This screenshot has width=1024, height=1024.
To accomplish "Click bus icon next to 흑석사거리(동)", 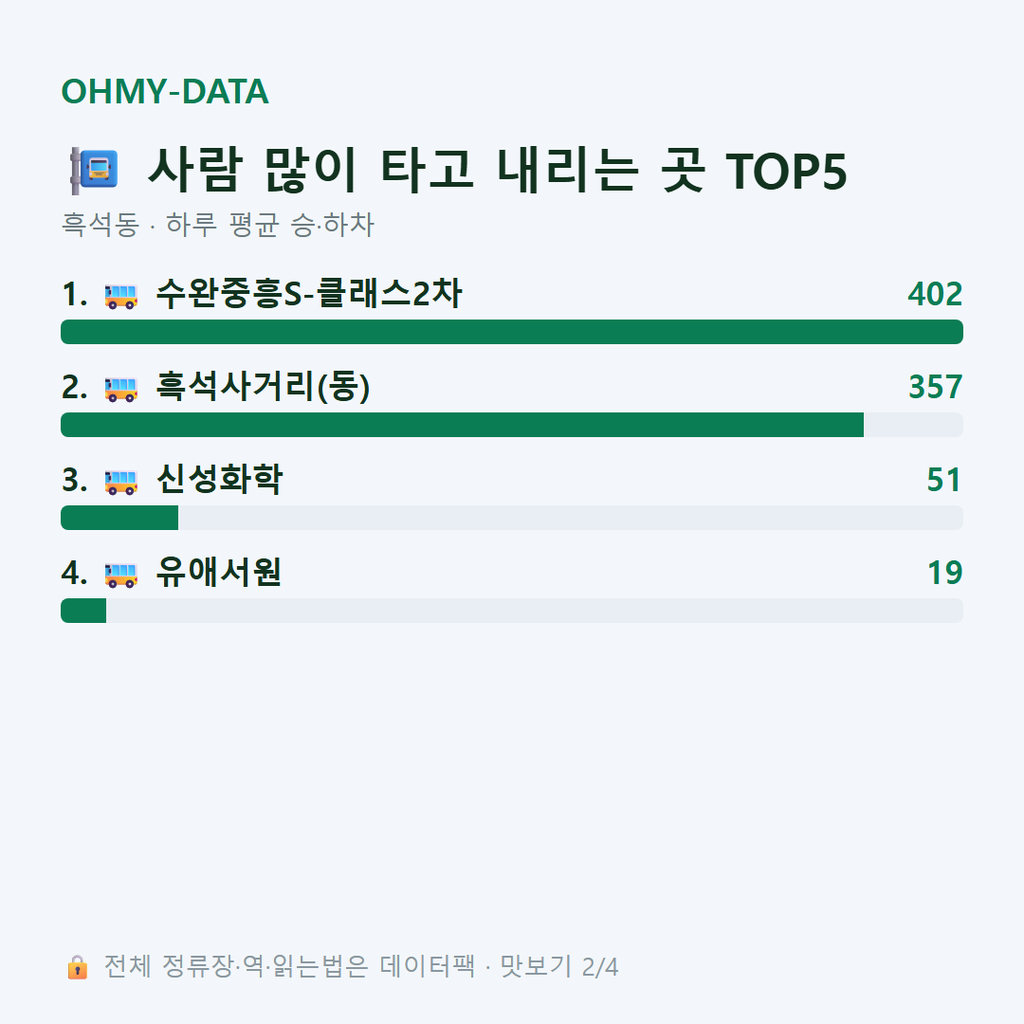I will 121,389.
